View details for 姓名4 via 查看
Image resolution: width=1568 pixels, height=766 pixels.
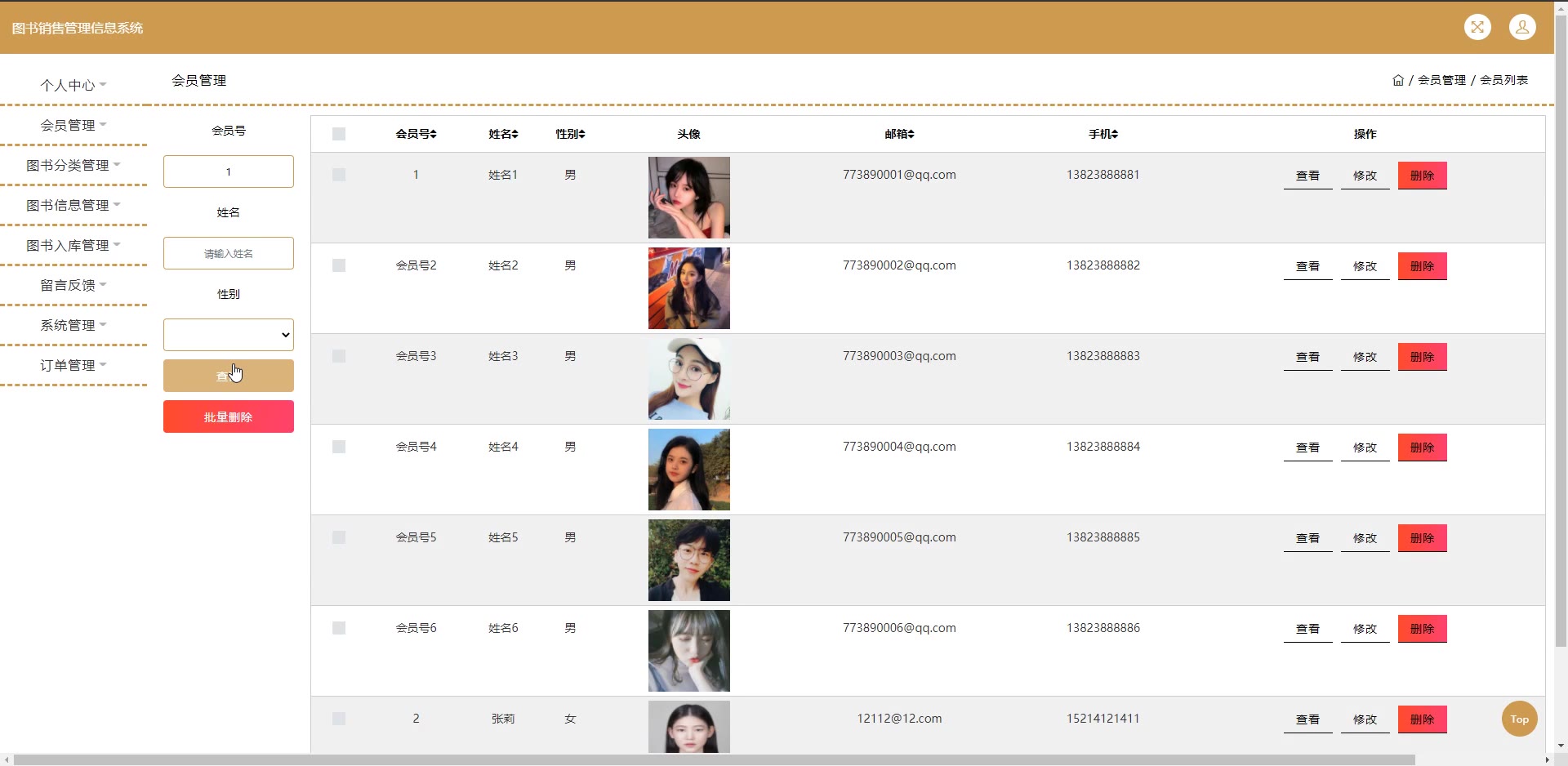click(1308, 448)
